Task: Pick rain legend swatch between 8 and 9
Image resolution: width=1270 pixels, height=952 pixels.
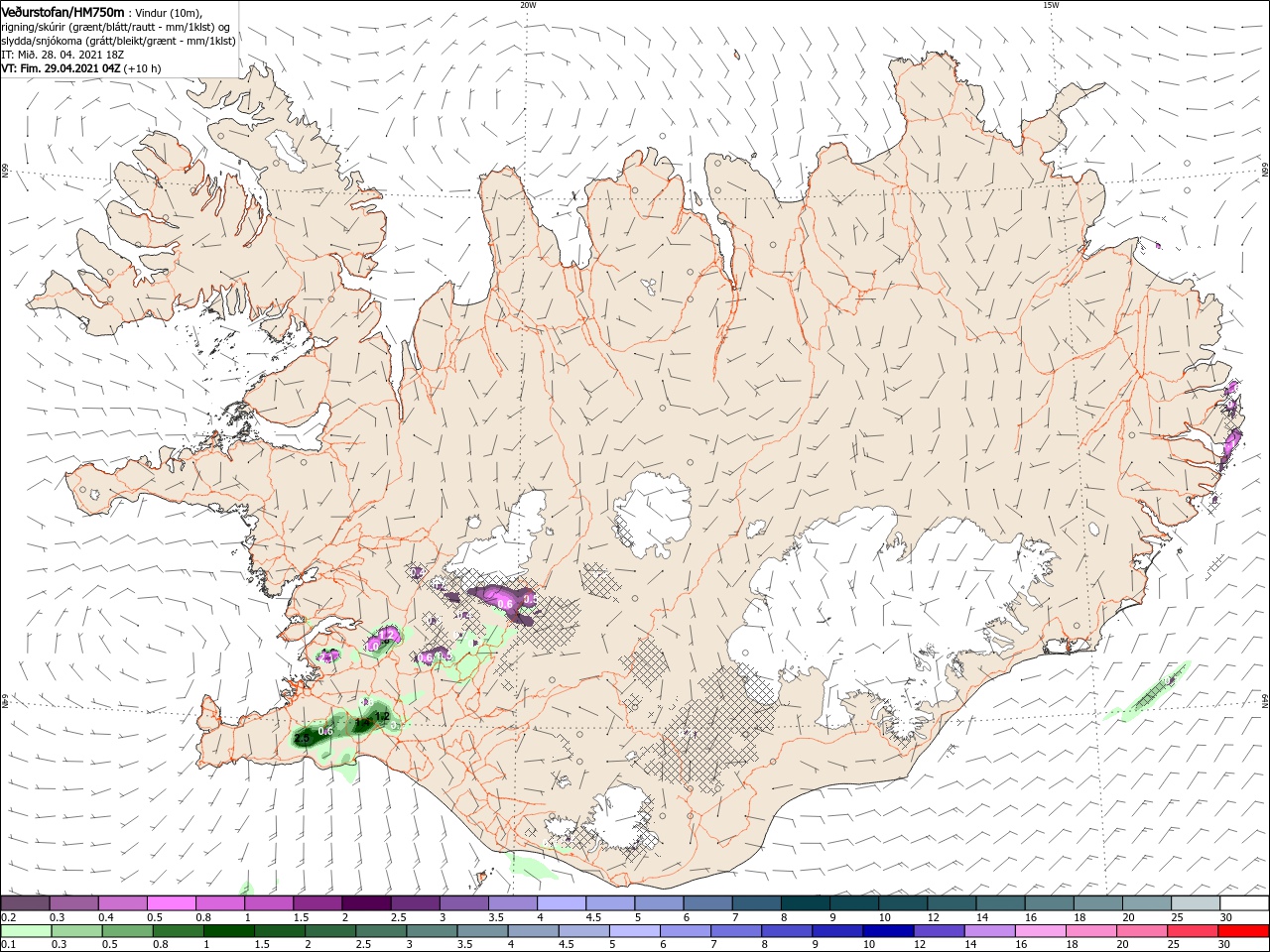Action: coord(787,931)
